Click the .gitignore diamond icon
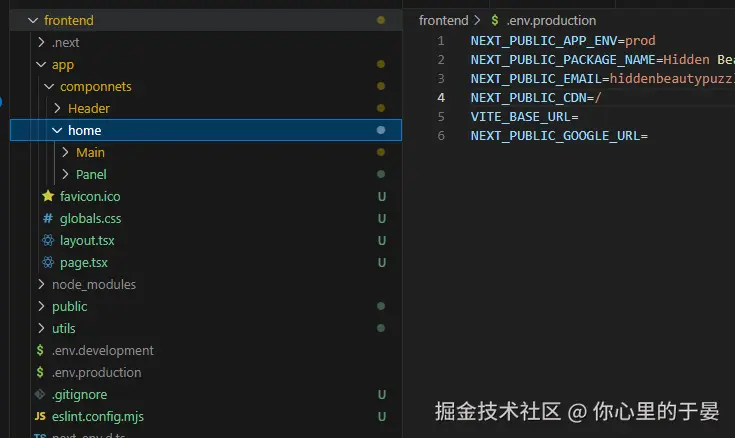The width and height of the screenshot is (735, 438). click(x=40, y=395)
